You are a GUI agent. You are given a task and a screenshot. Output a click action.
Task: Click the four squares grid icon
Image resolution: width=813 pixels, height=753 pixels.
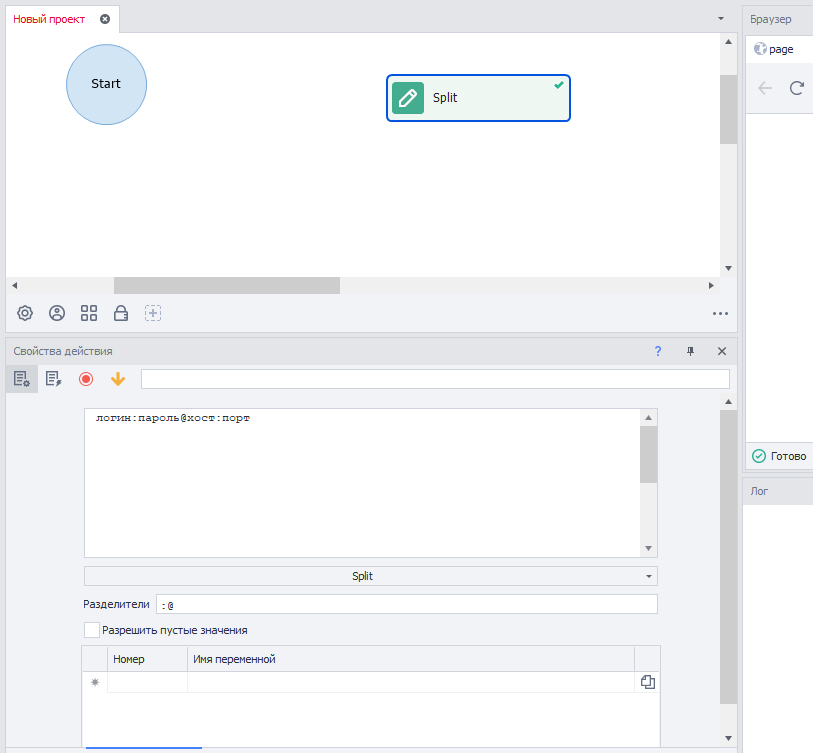pos(89,313)
